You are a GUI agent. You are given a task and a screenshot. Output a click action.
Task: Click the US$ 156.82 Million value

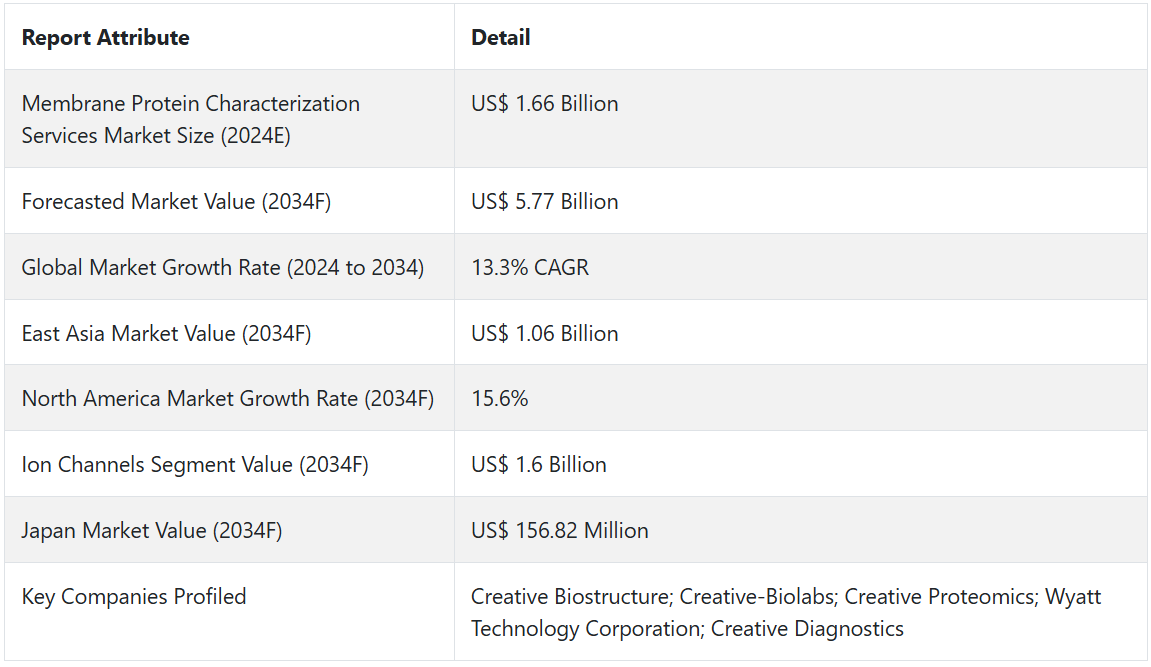pyautogui.click(x=559, y=531)
